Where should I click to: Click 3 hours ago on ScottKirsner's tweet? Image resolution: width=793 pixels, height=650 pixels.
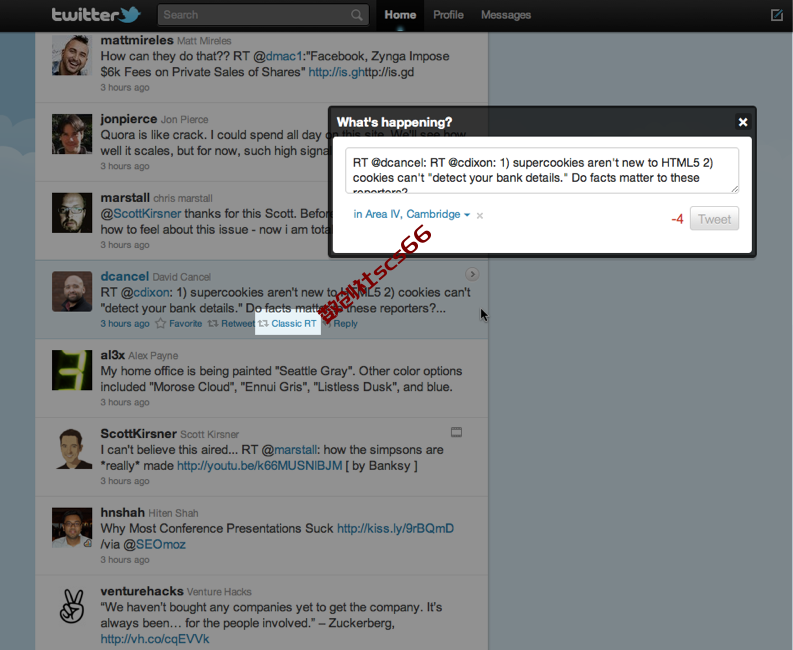click(x=125, y=481)
